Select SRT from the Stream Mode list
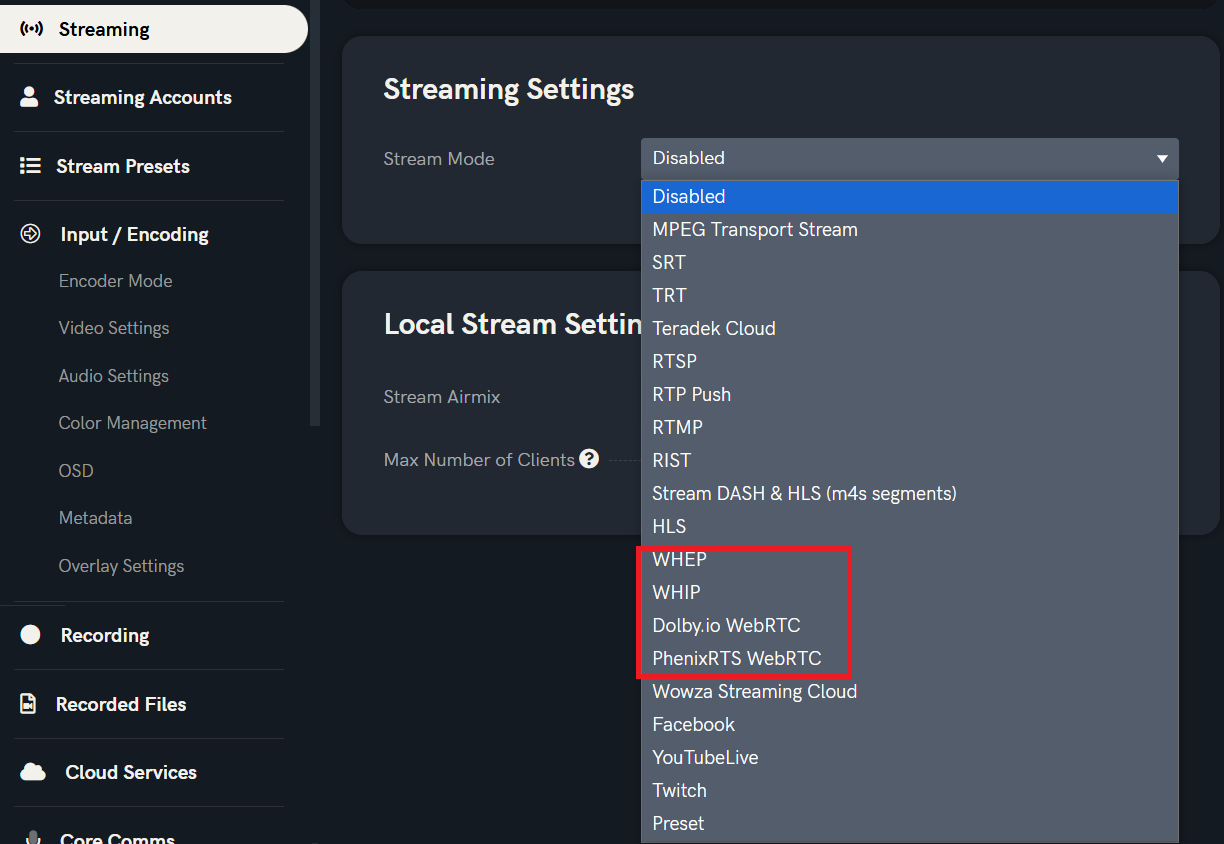The height and width of the screenshot is (844, 1224). 669,262
